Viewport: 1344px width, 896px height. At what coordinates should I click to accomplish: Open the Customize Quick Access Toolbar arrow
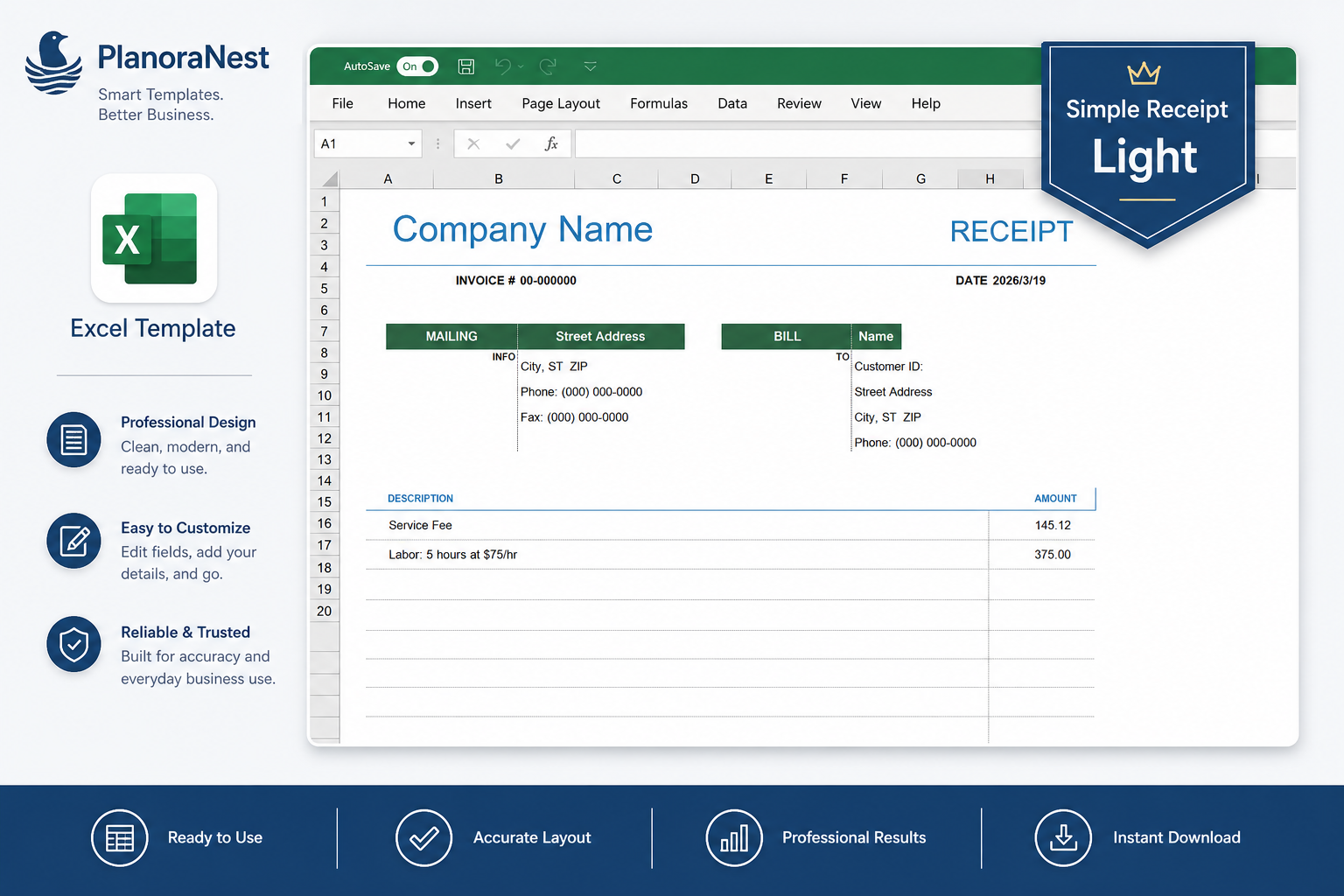coord(591,66)
